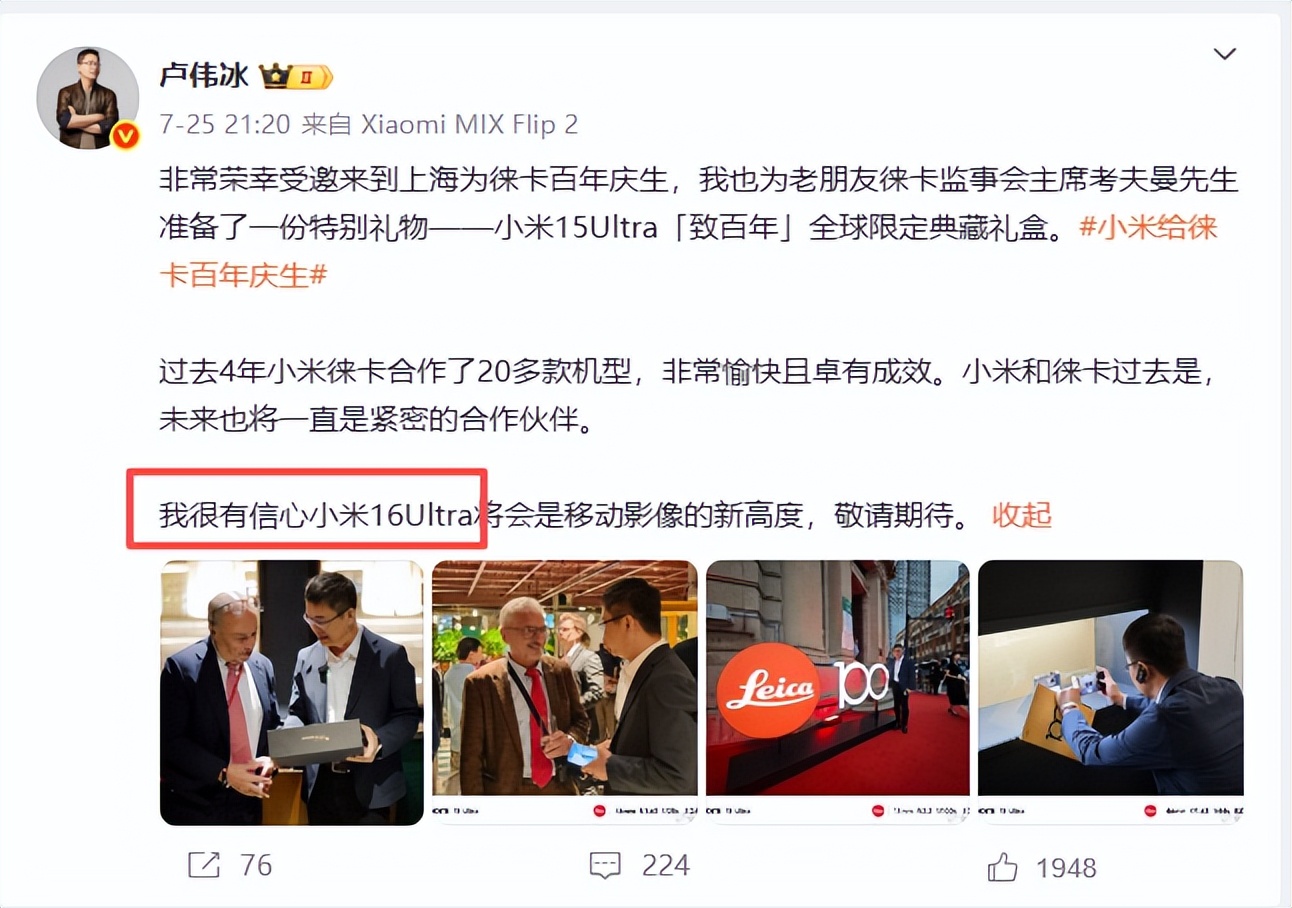The width and height of the screenshot is (1292, 908).
Task: Open the Leica 100 red carpet photo
Action: pyautogui.click(x=837, y=692)
